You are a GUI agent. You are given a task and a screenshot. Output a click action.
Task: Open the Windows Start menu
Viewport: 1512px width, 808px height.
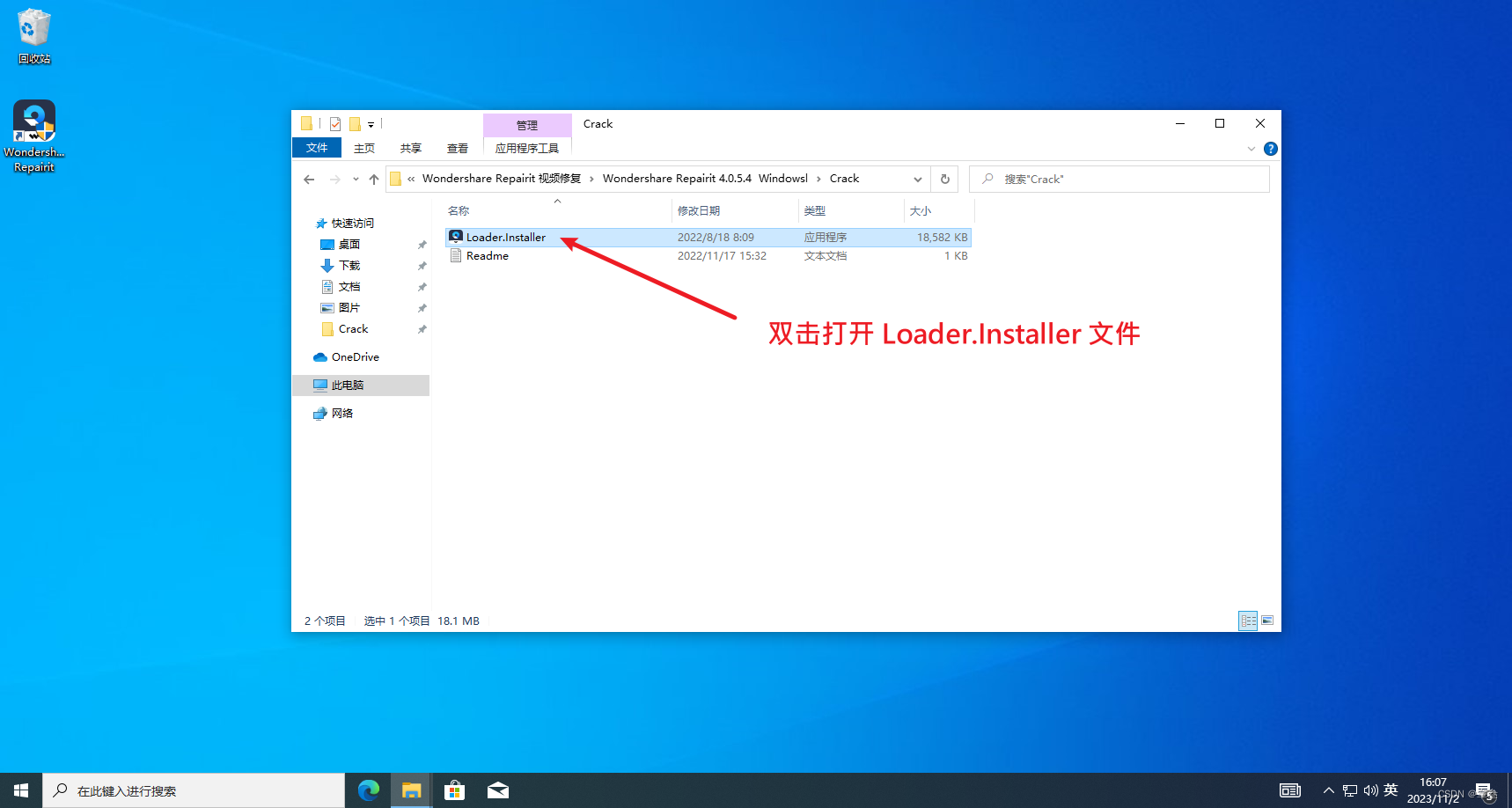point(21,790)
